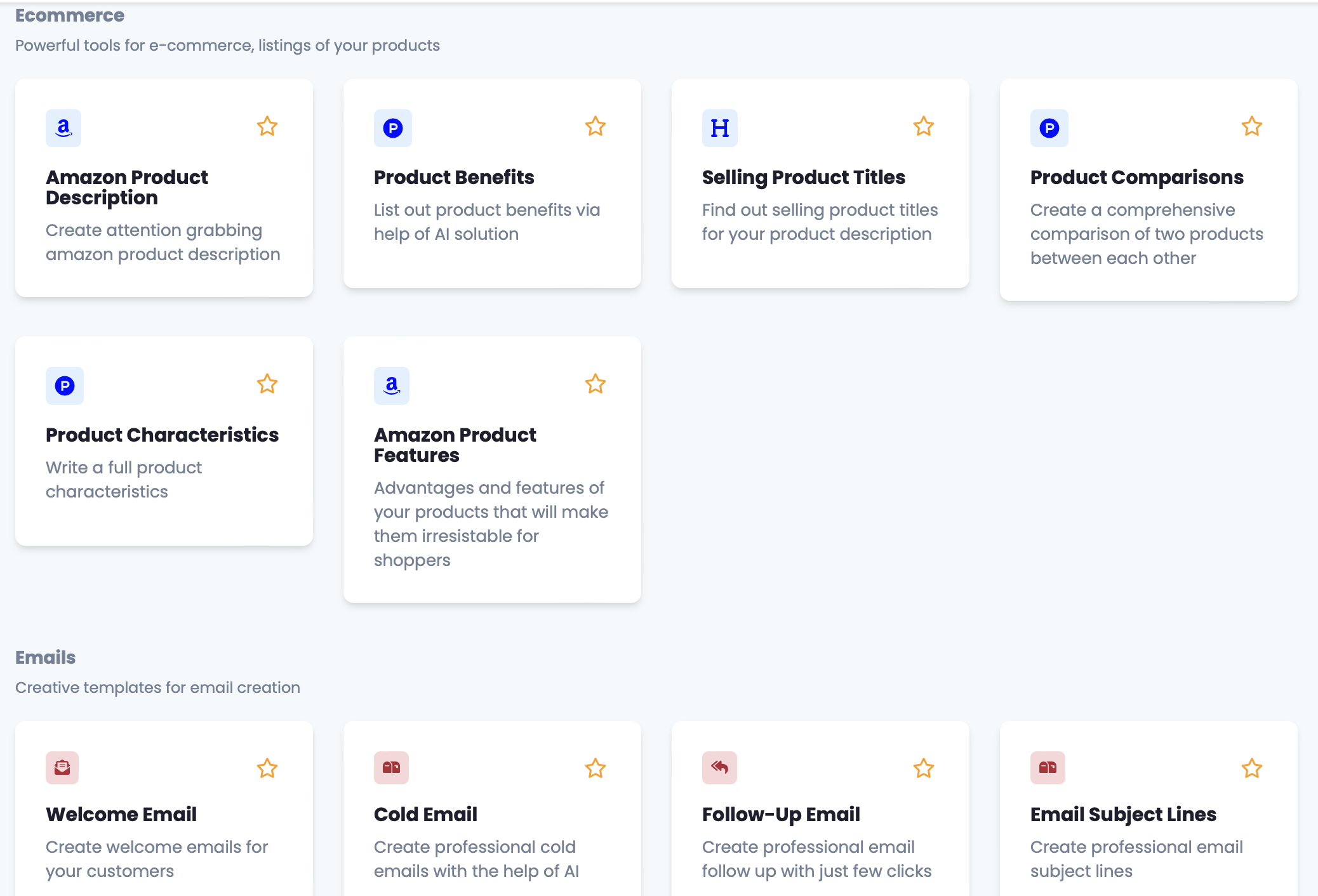Click the mailbox icon on Email Subject Lines card
The width and height of the screenshot is (1318, 896).
click(x=1048, y=768)
